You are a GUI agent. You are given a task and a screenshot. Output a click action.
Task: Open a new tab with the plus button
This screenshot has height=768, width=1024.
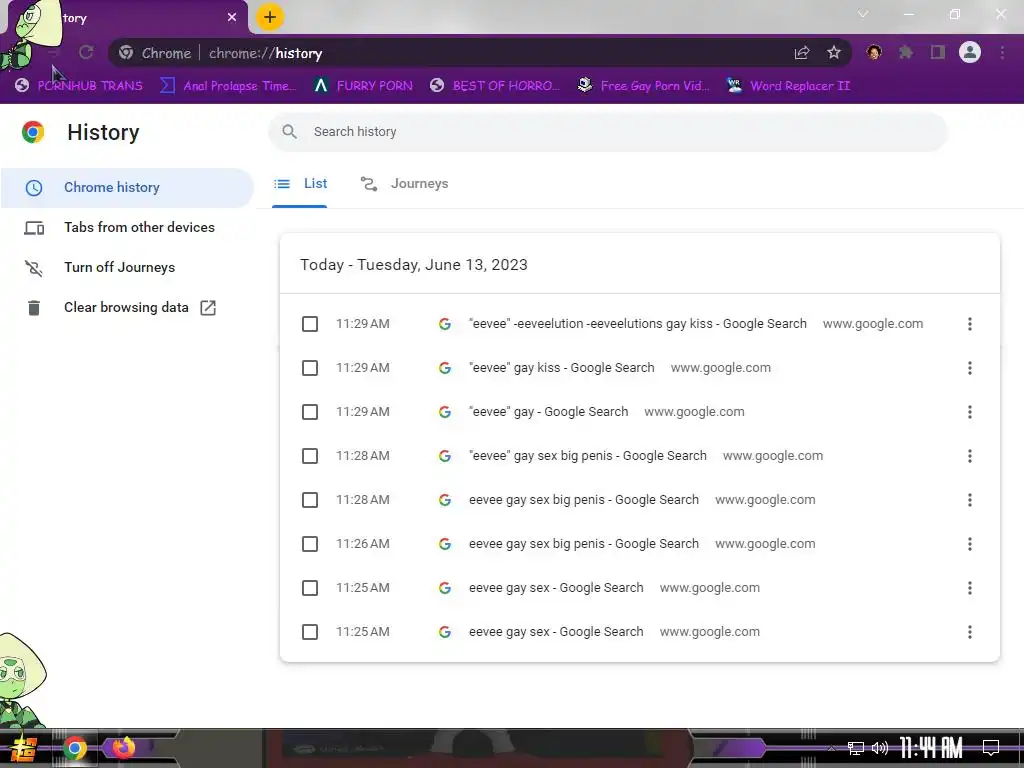270,17
